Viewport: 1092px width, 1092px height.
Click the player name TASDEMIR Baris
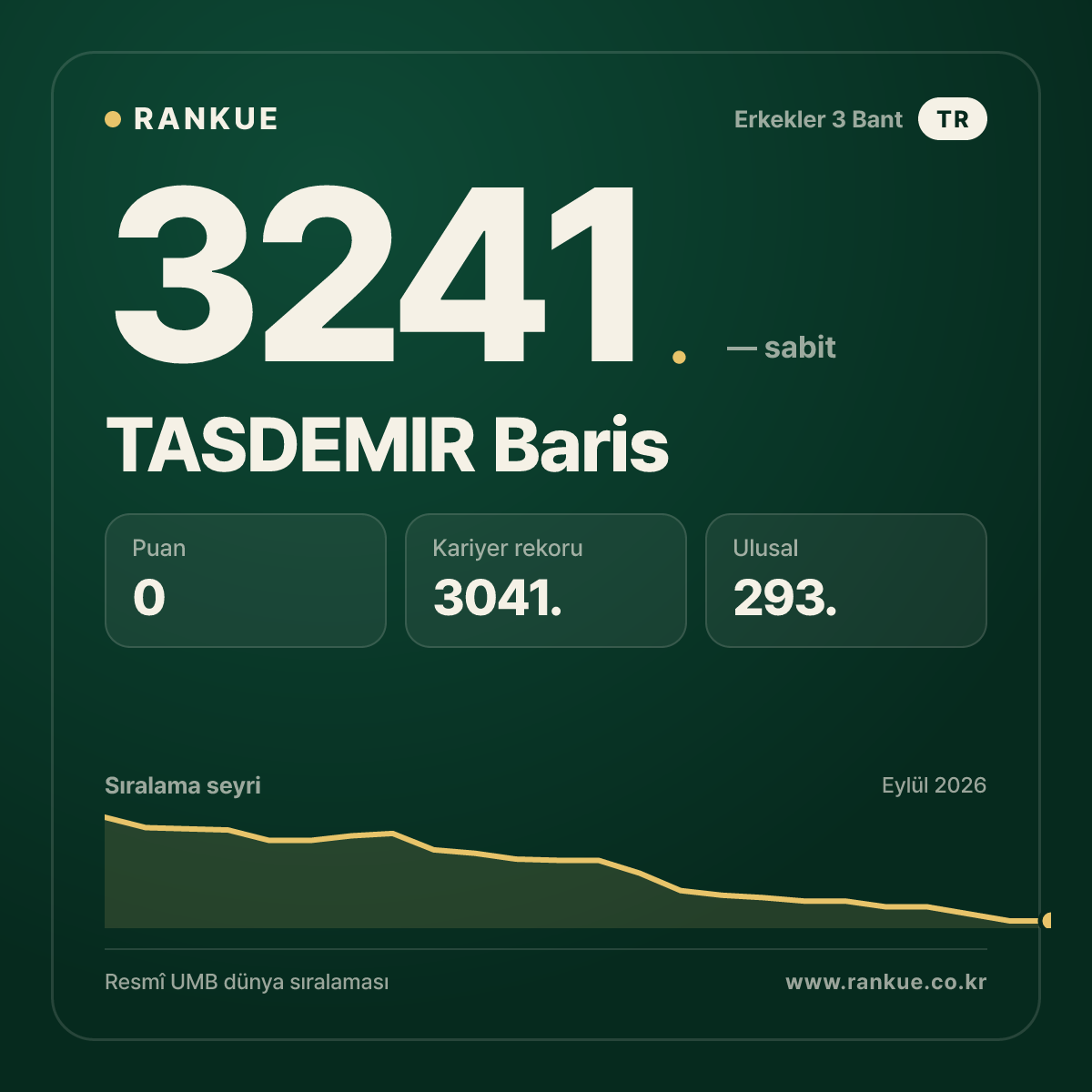click(388, 446)
